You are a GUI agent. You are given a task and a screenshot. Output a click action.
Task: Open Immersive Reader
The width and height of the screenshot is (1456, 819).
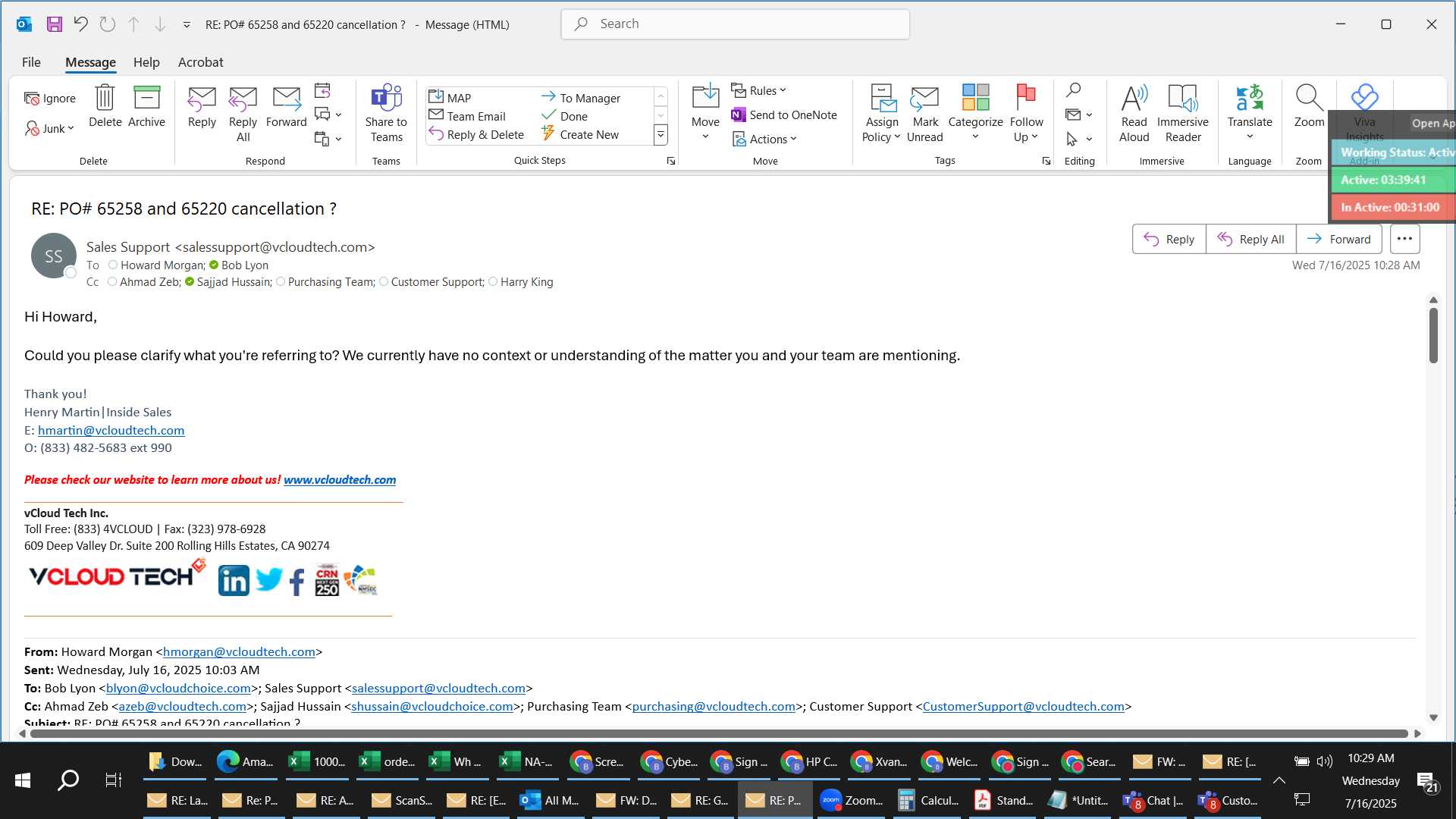pyautogui.click(x=1182, y=114)
